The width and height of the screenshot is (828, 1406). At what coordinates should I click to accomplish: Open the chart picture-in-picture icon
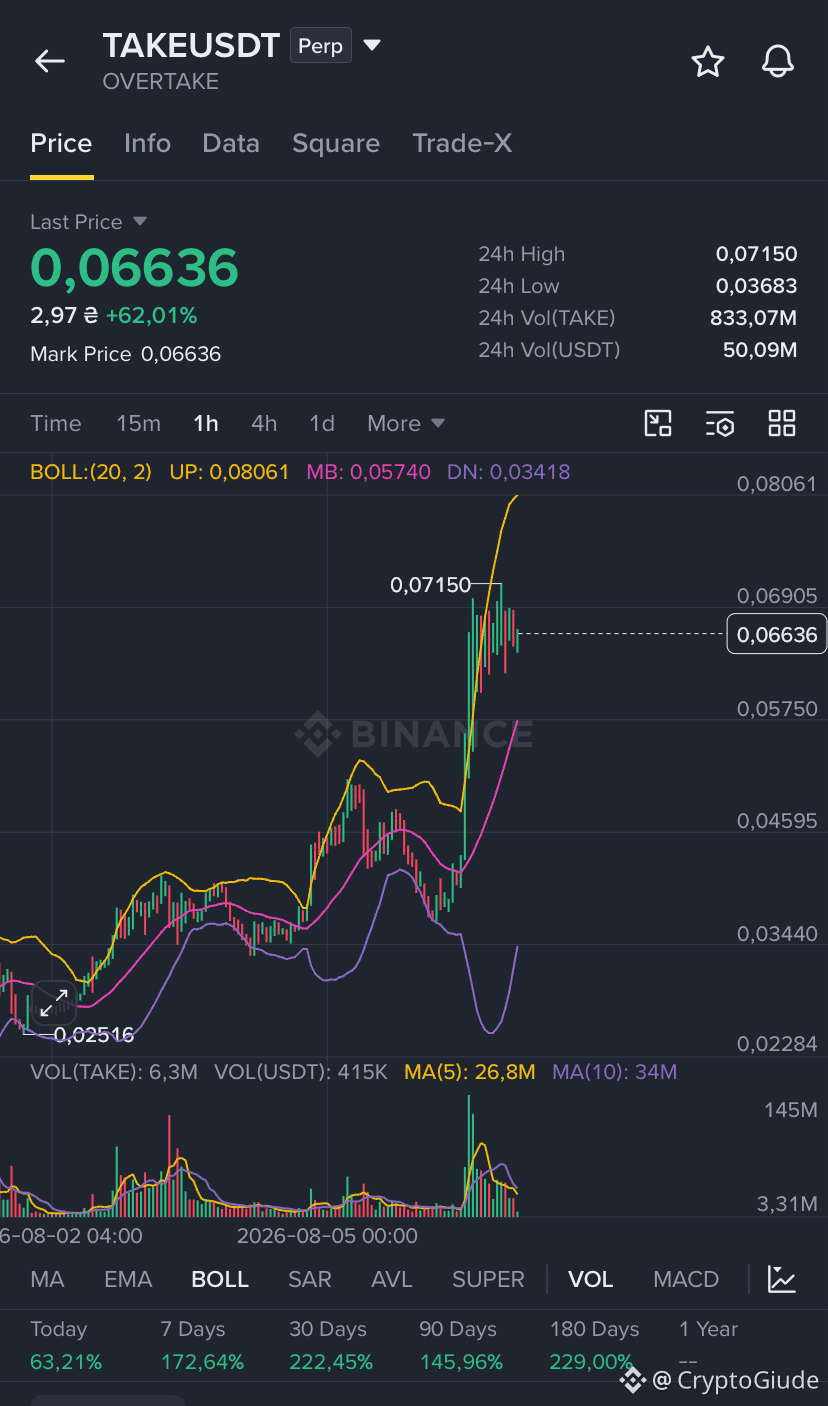[x=658, y=423]
